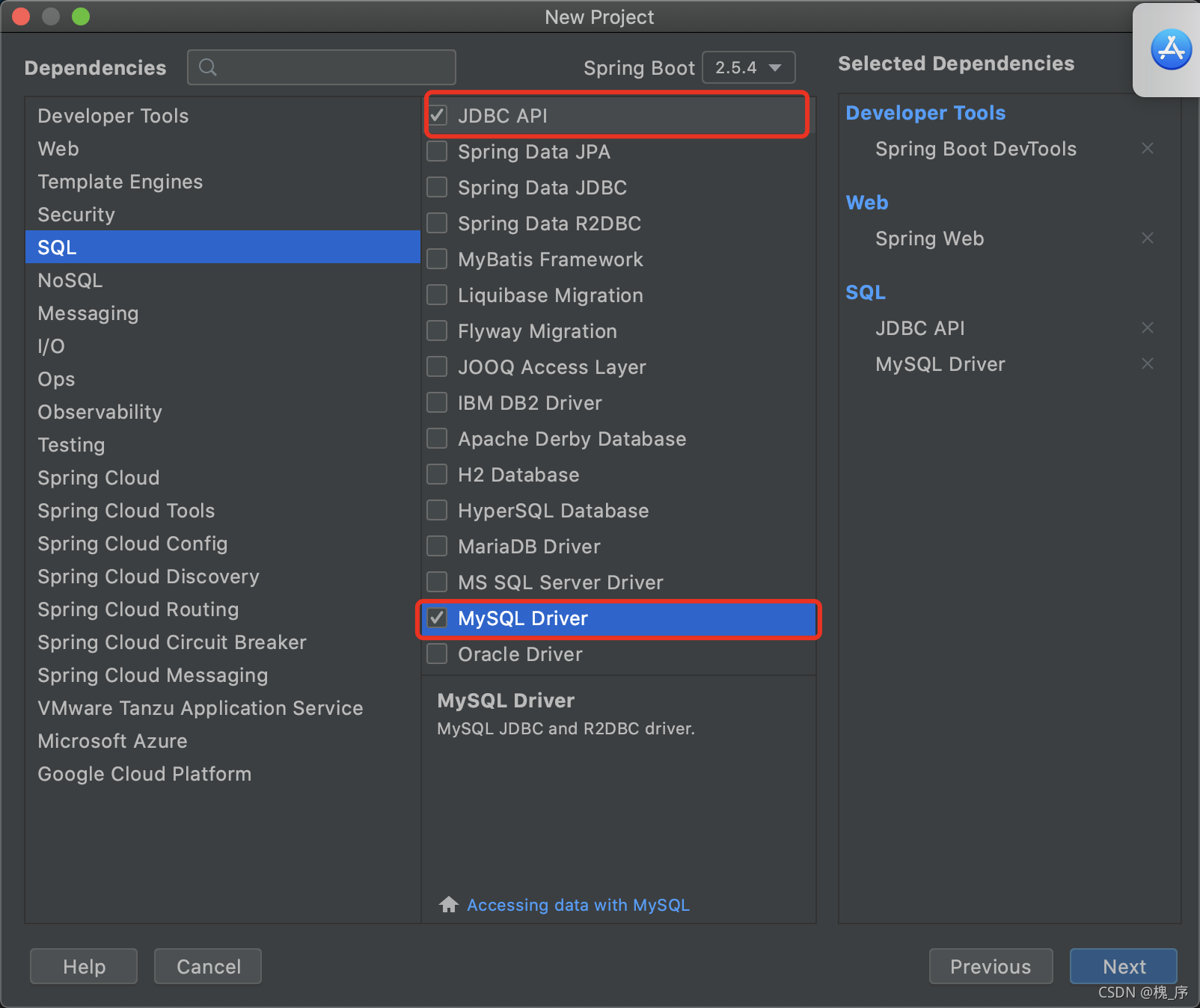Viewport: 1200px width, 1008px height.
Task: Select Spring Cloud Tools category
Action: click(223, 511)
